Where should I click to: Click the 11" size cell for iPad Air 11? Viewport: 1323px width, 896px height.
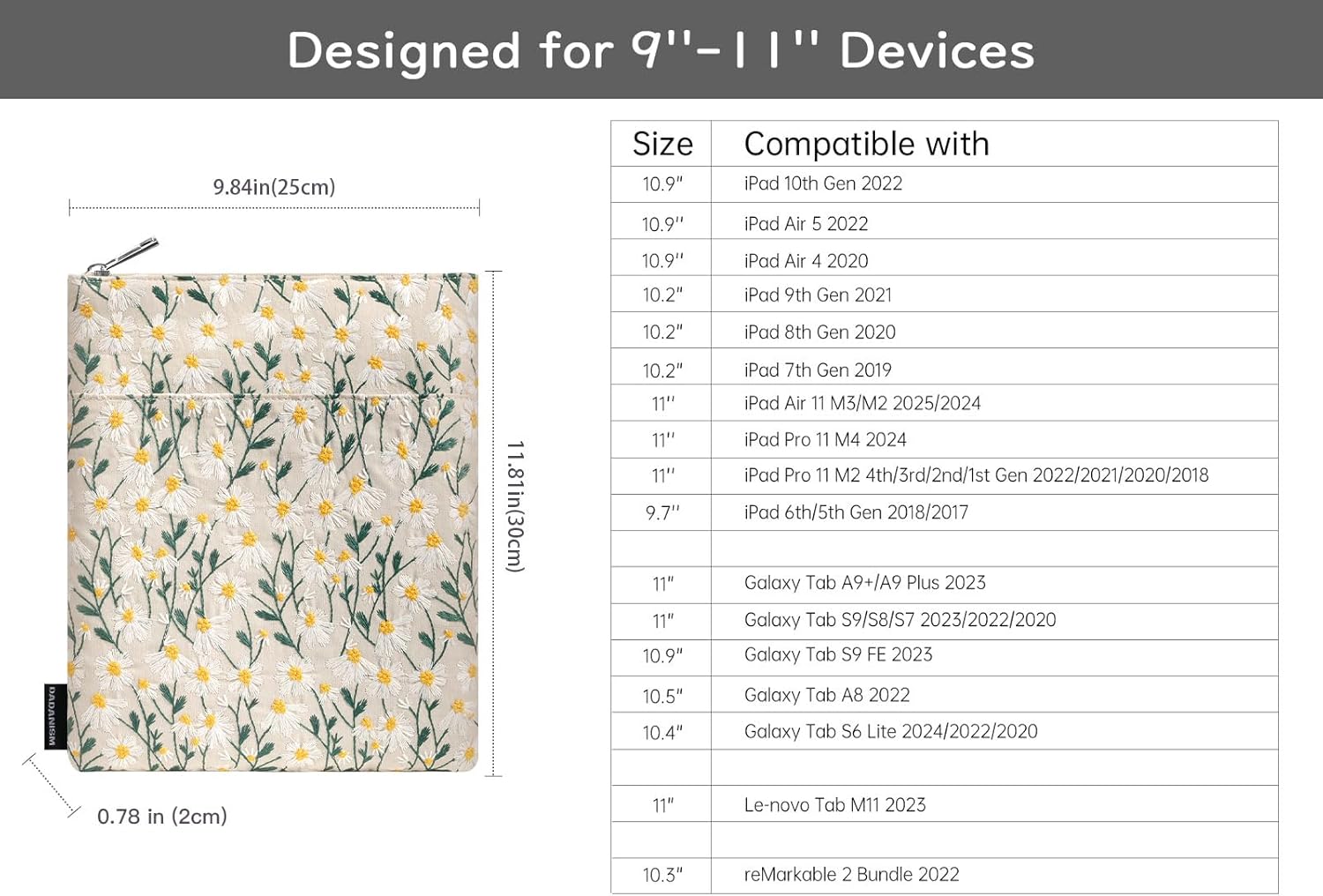point(663,404)
